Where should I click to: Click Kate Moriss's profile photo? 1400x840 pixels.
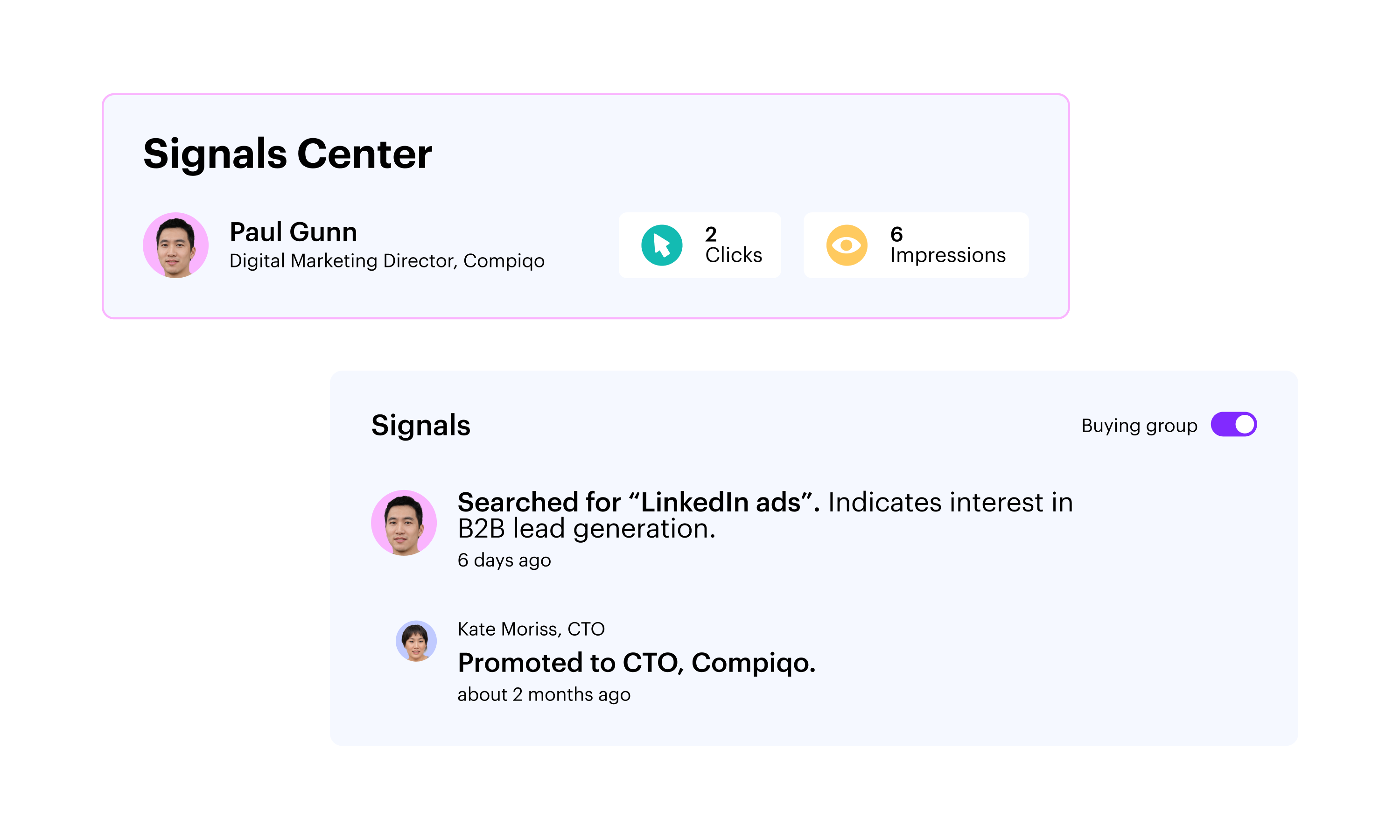click(416, 641)
